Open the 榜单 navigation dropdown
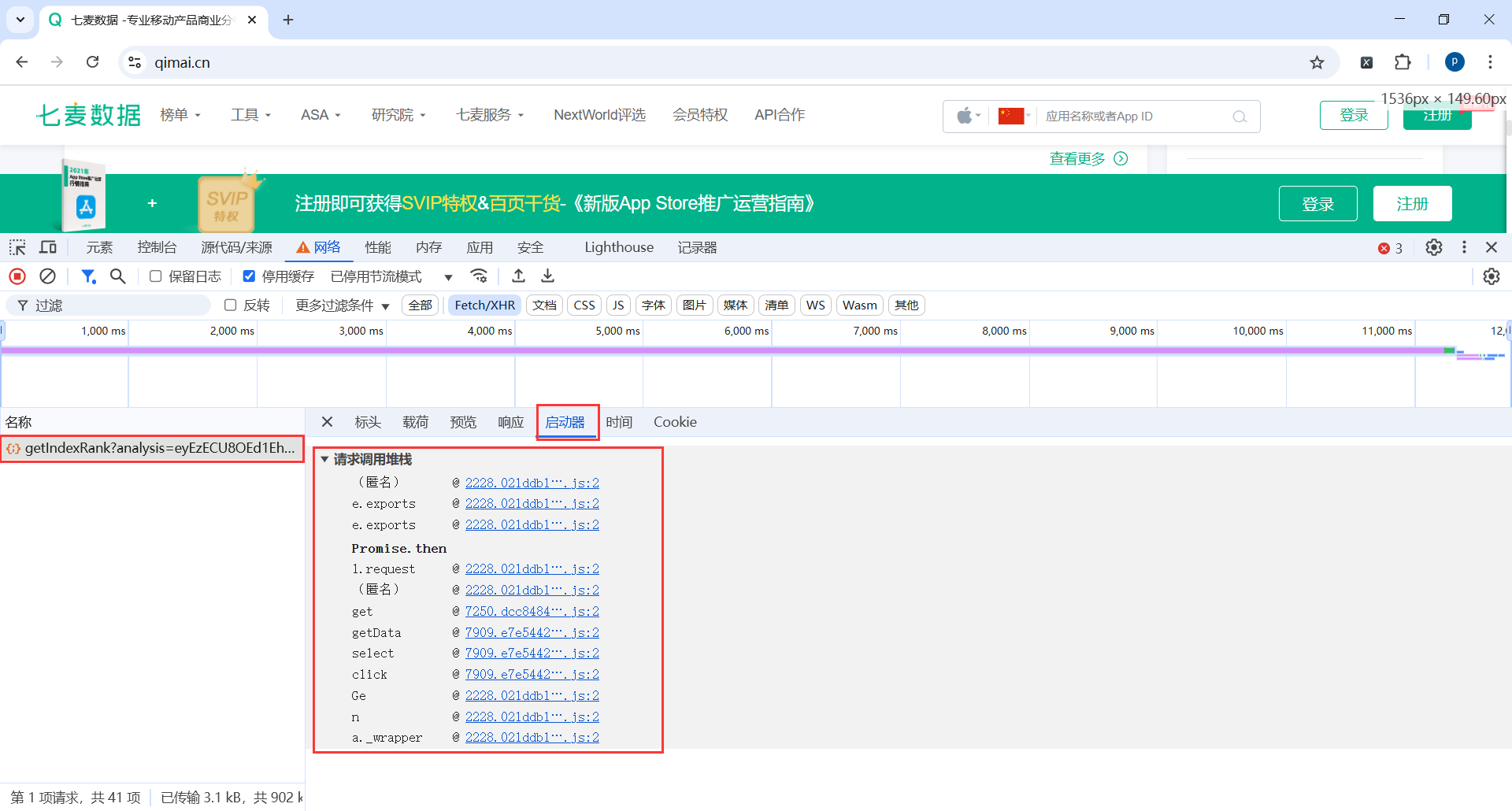The height and width of the screenshot is (811, 1512). [180, 115]
